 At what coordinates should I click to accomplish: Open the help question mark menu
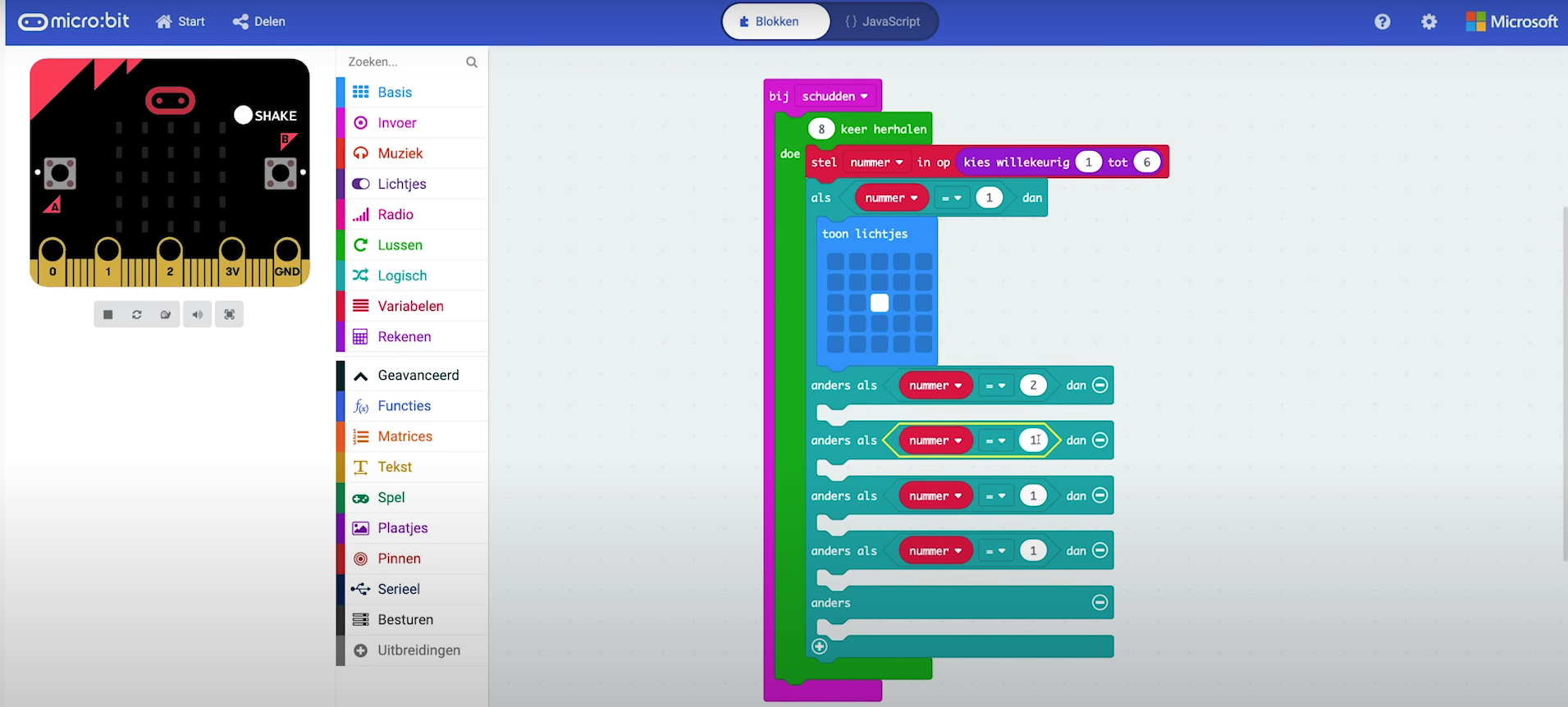click(1382, 22)
